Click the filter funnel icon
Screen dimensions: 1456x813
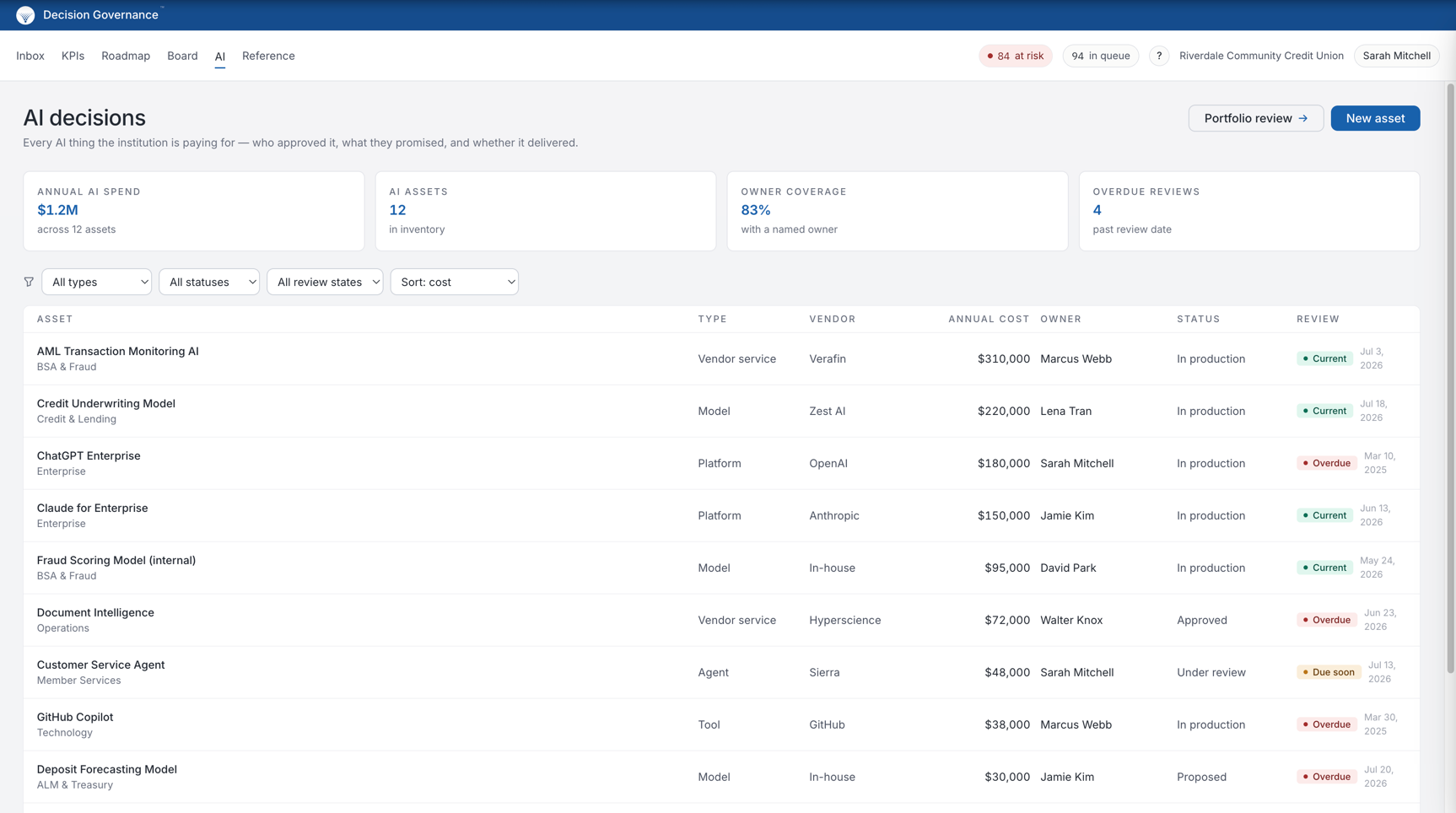pyautogui.click(x=29, y=282)
